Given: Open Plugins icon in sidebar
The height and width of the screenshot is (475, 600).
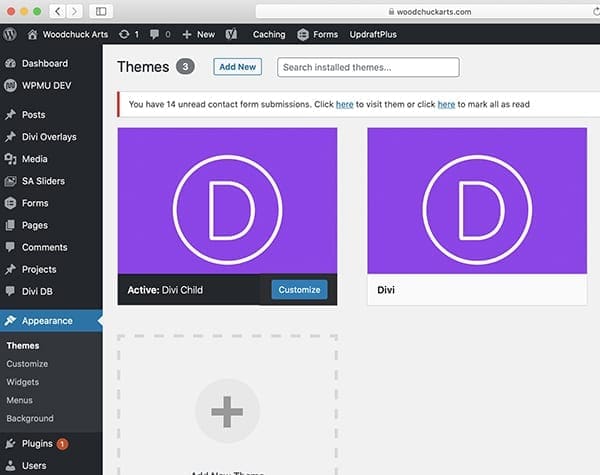Looking at the screenshot, I should pos(10,443).
